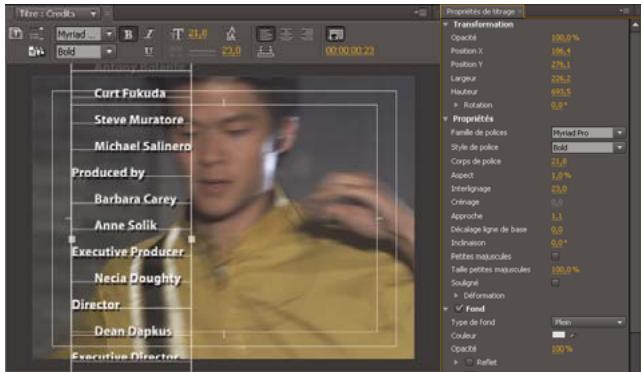Toggle Italic text formatting

click(149, 34)
